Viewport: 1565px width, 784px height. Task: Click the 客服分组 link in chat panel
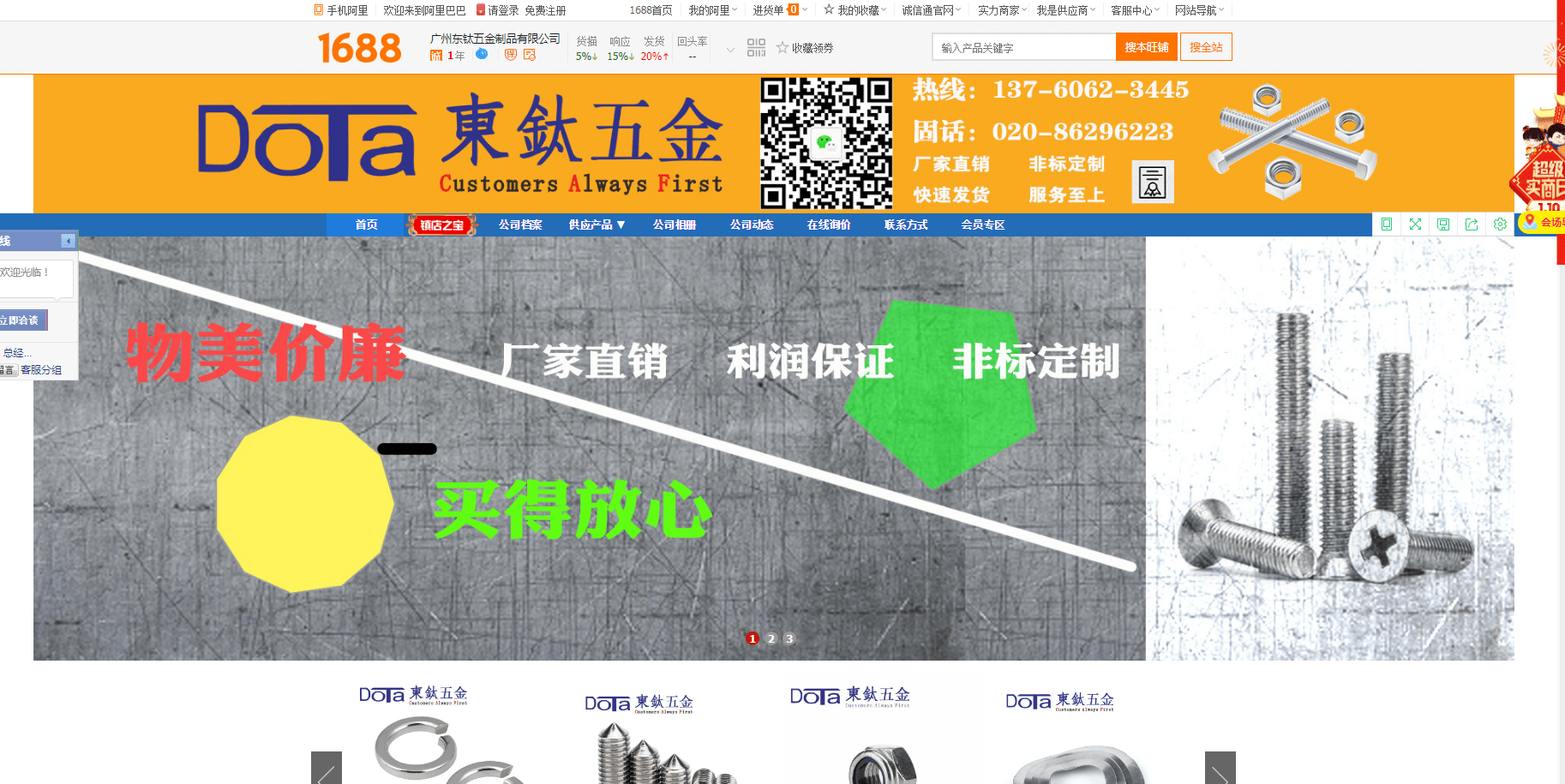click(41, 370)
